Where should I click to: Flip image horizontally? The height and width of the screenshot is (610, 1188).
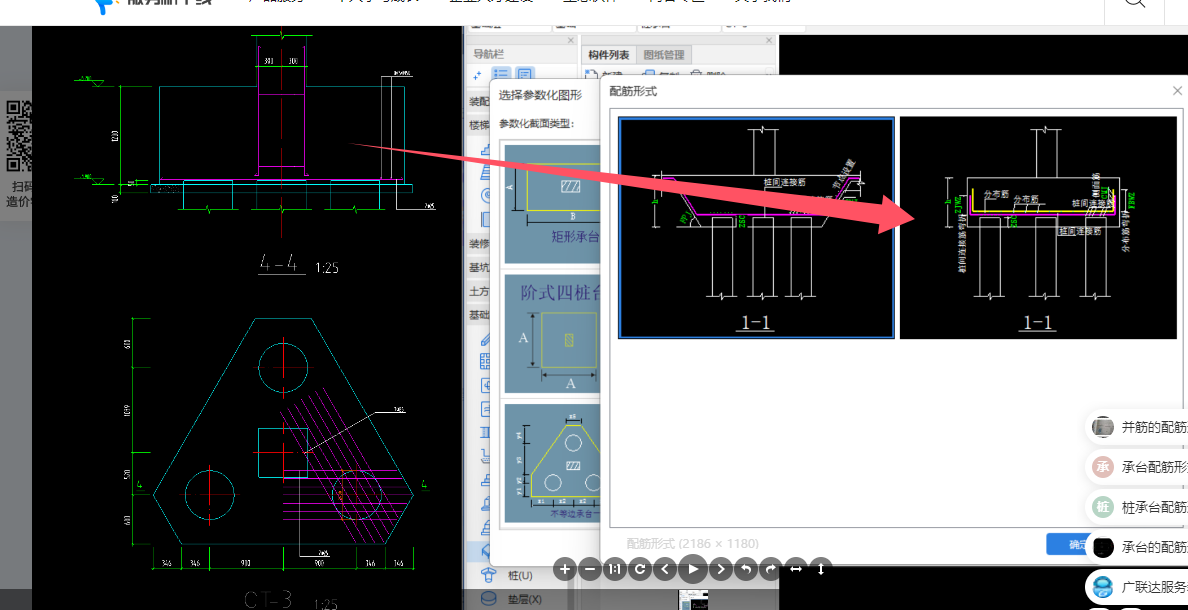click(796, 569)
